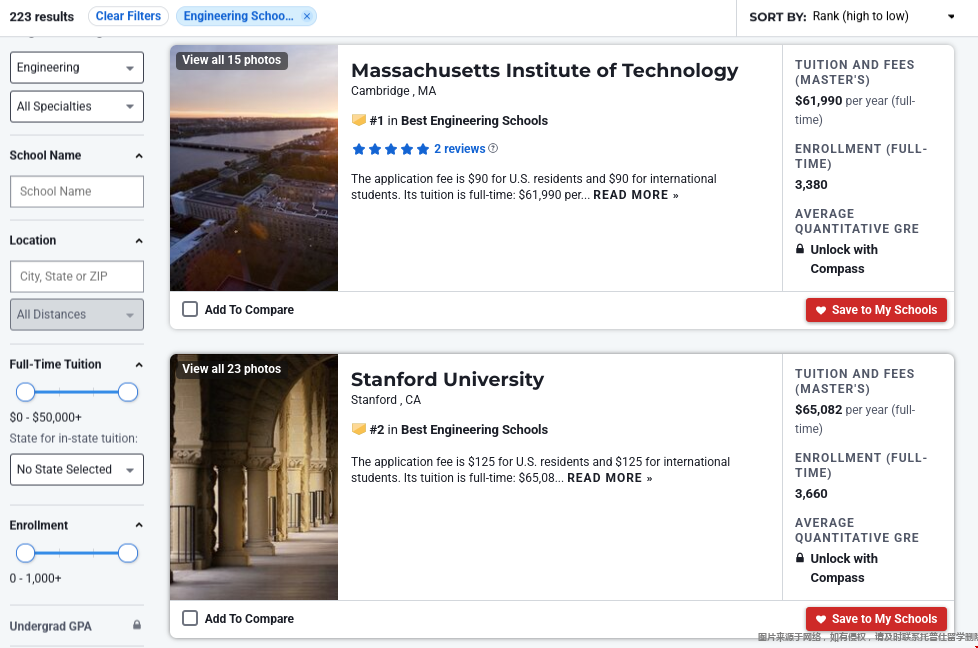Open the Sort By rank dropdown
The image size is (978, 648).
point(884,16)
